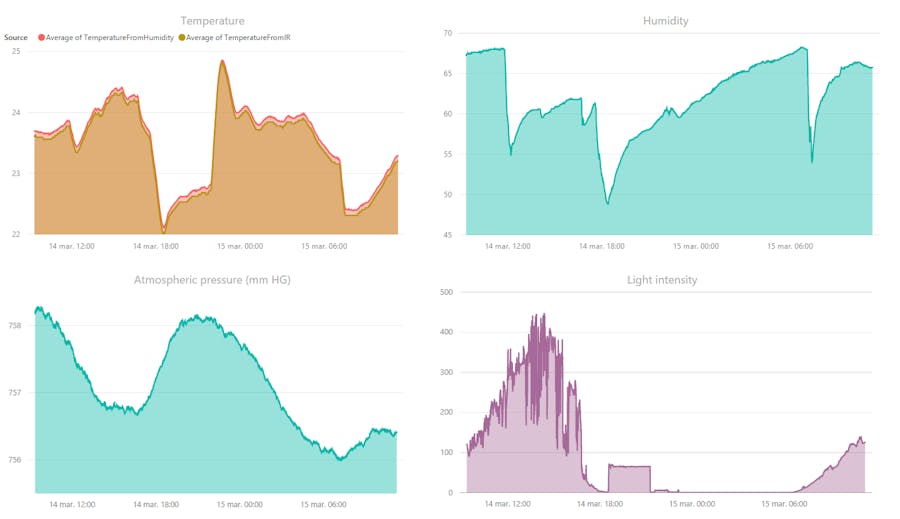Select 'Average of TemperatureFromHumidity' legend label

(110, 38)
